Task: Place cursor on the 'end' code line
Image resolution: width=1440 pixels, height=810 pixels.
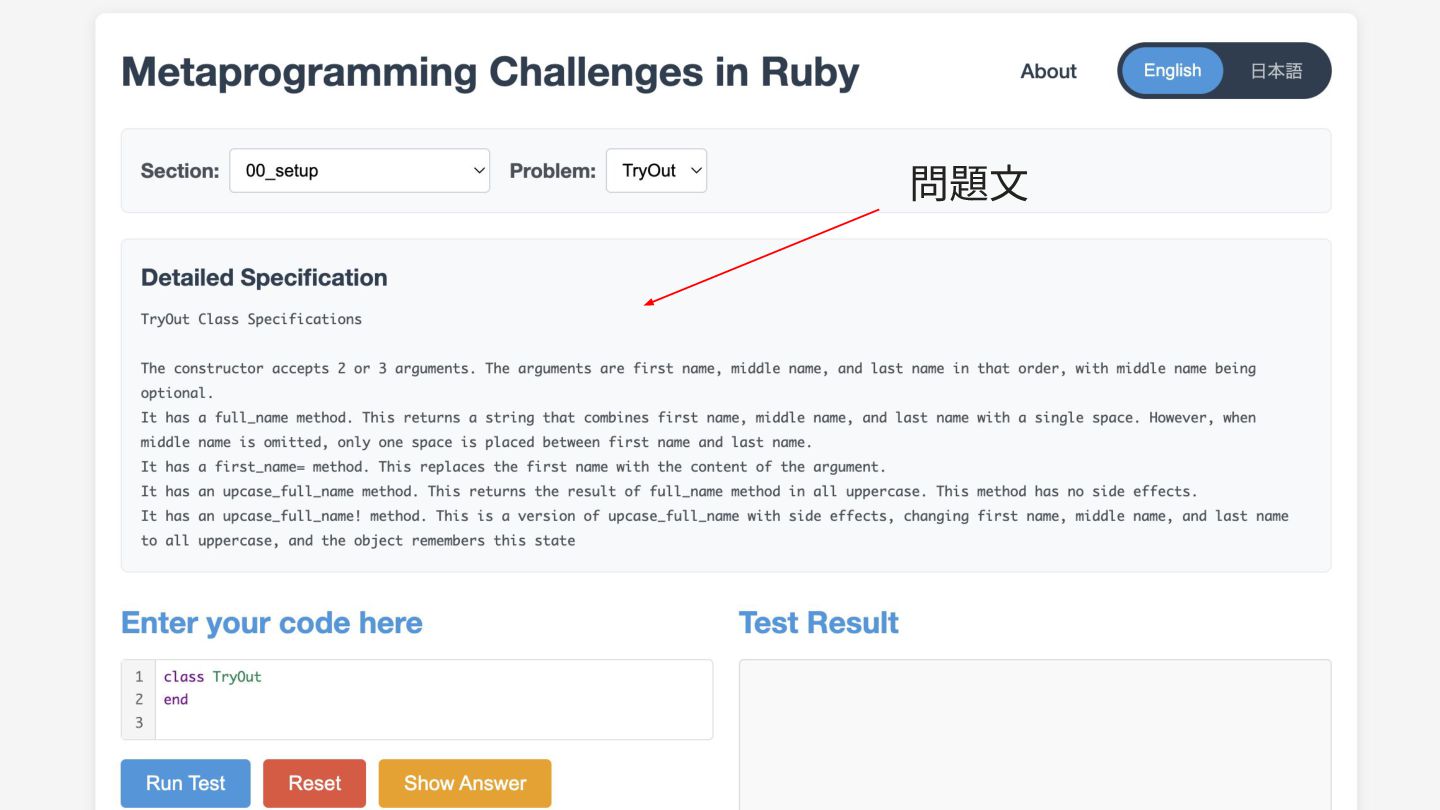Action: [x=176, y=700]
